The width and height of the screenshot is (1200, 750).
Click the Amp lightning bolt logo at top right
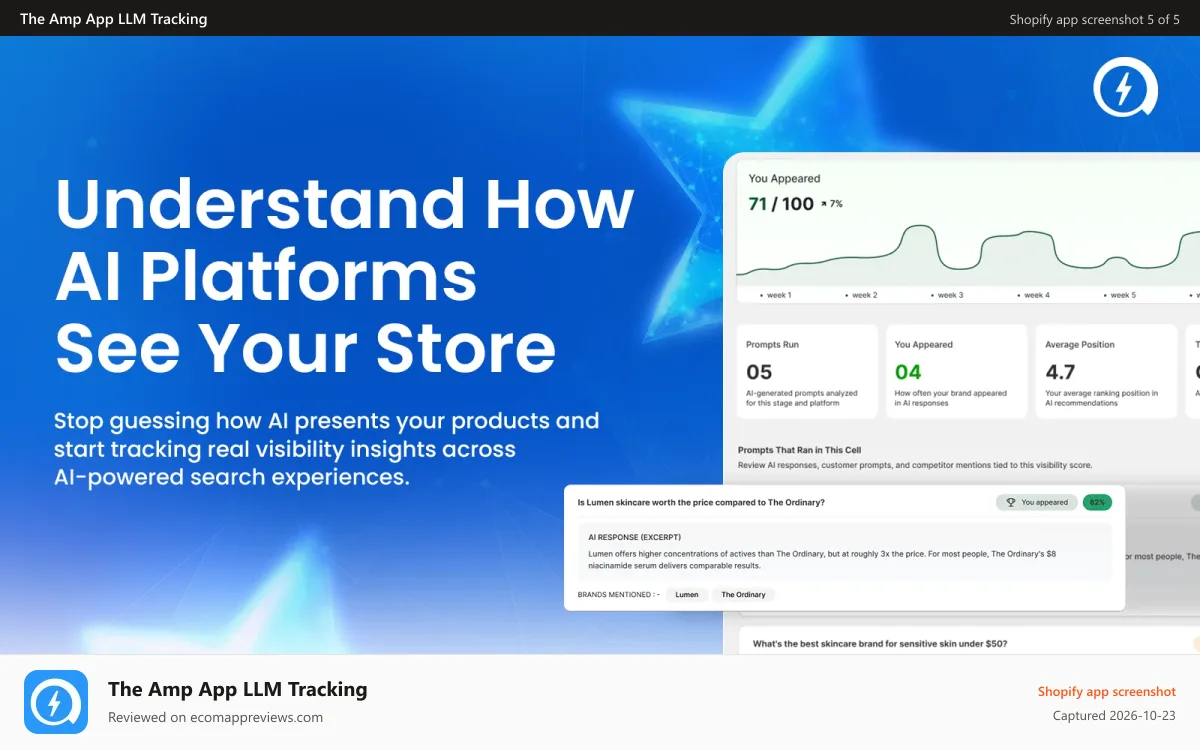(1125, 89)
